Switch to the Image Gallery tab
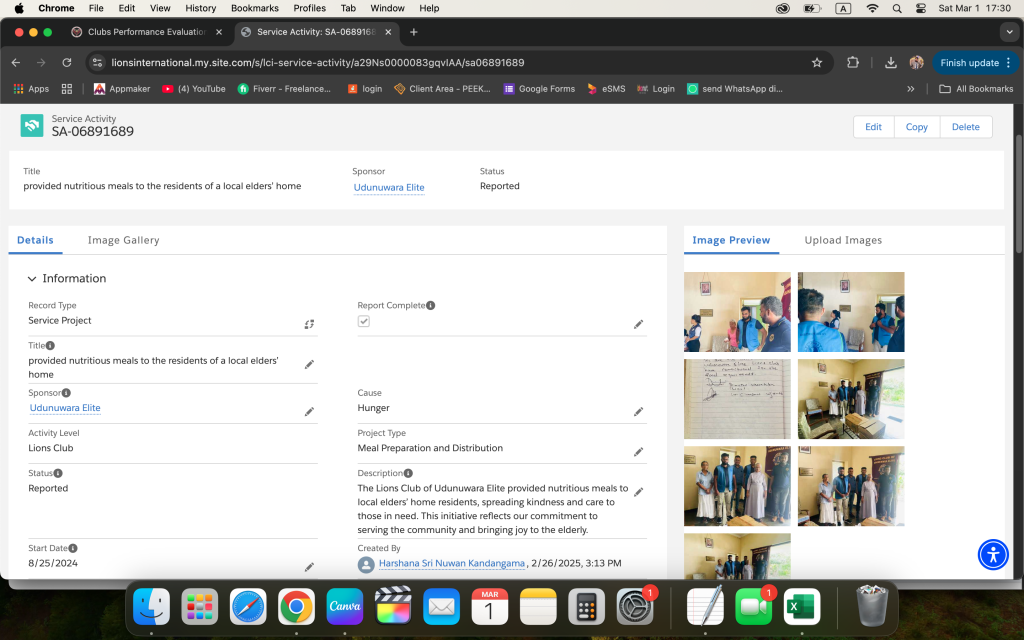Viewport: 1024px width, 640px height. (x=123, y=240)
